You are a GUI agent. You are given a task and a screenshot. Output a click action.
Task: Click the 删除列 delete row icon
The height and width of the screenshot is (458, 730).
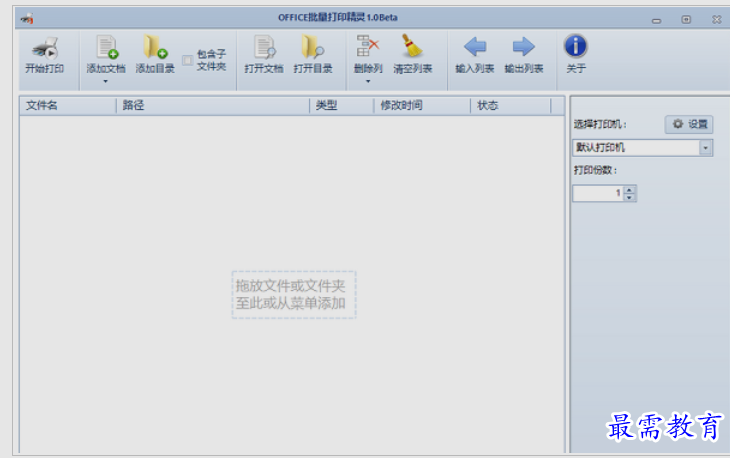(x=368, y=46)
